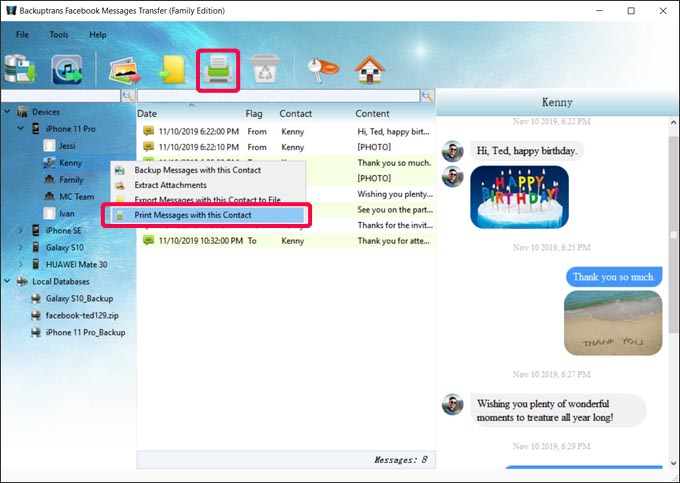This screenshot has height=483, width=680.
Task: Click the magnifier beside the left search box
Action: click(128, 95)
